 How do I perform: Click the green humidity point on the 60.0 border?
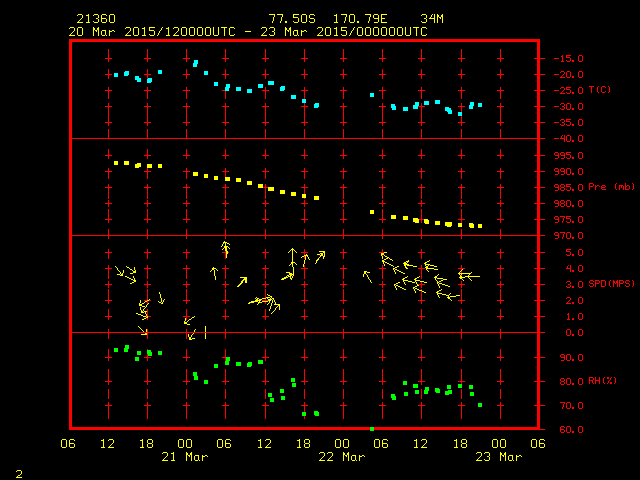(372, 429)
